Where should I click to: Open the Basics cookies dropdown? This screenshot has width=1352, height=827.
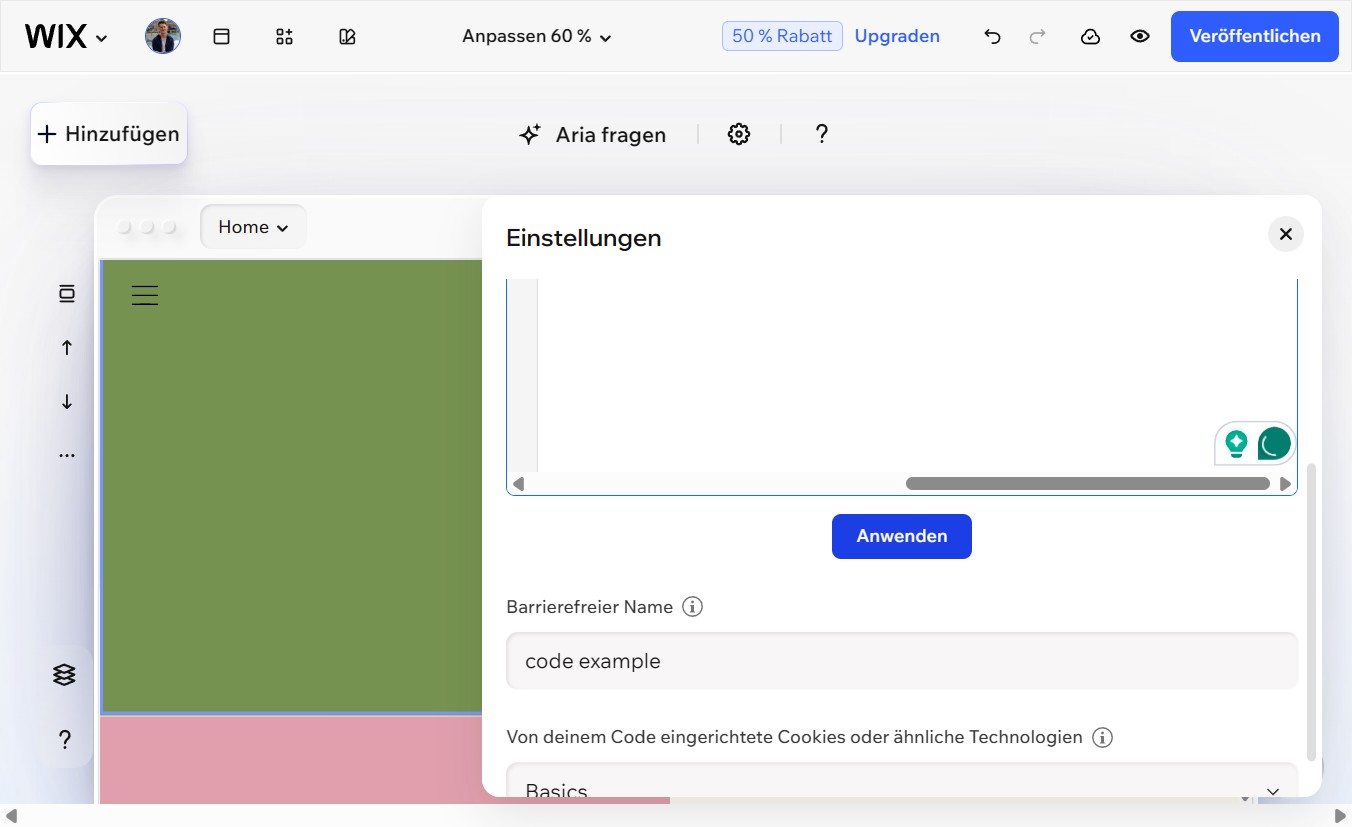coord(902,781)
